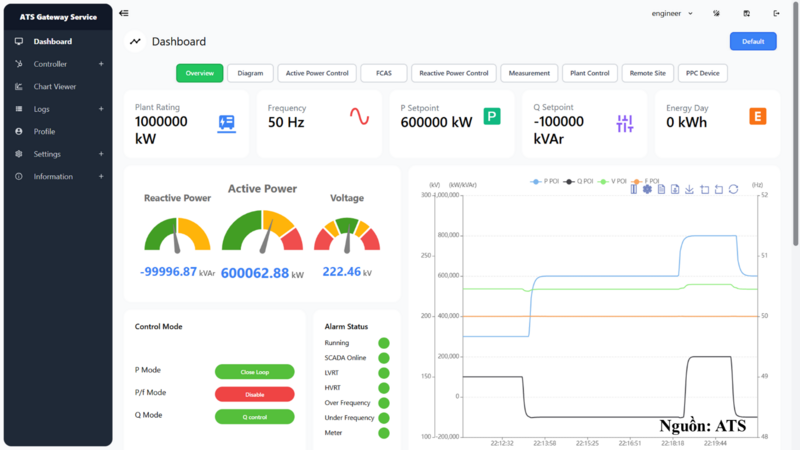Click the Under Frequency green indicator
The image size is (800, 450).
384,418
